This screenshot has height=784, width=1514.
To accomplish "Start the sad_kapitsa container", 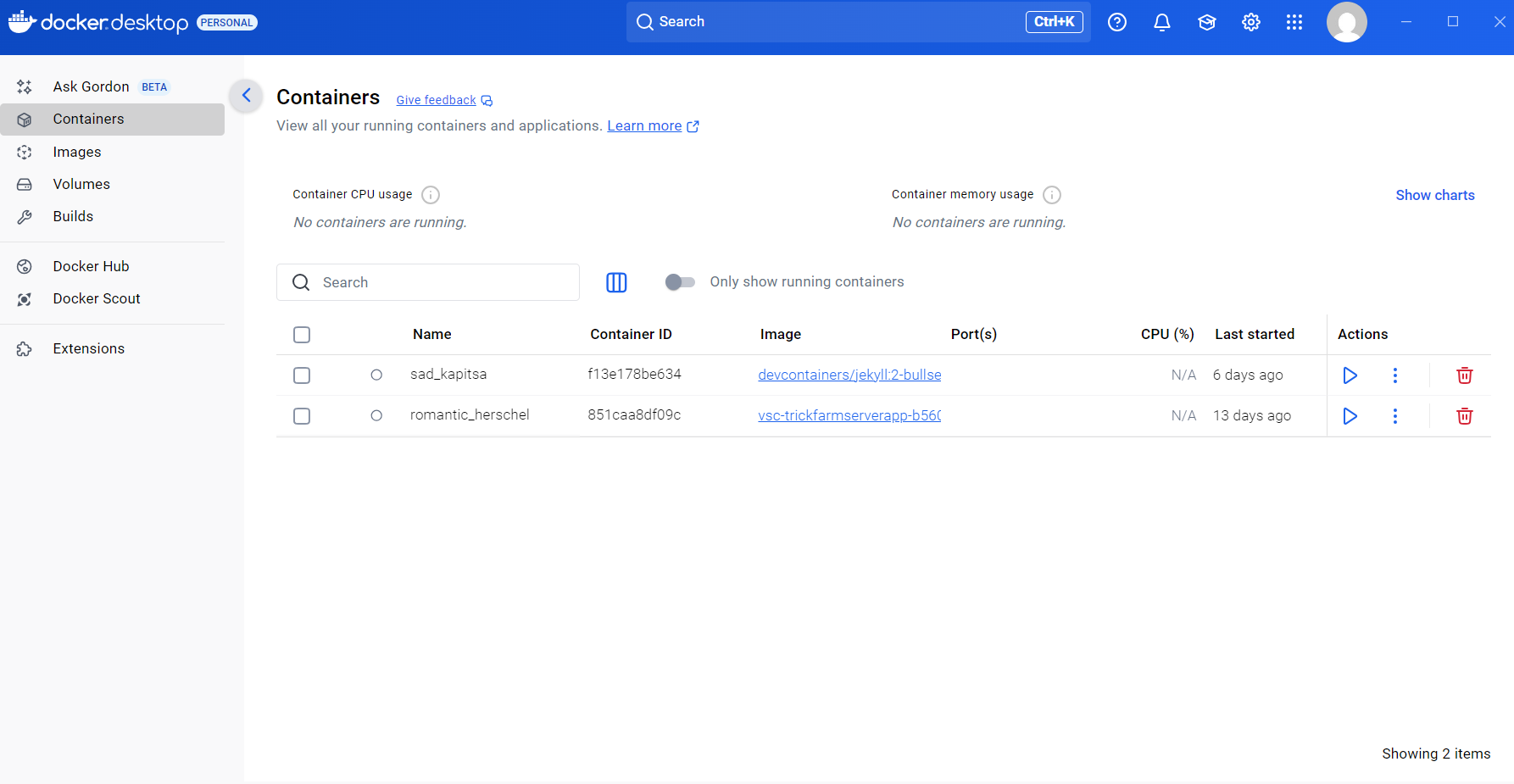I will pos(1350,375).
